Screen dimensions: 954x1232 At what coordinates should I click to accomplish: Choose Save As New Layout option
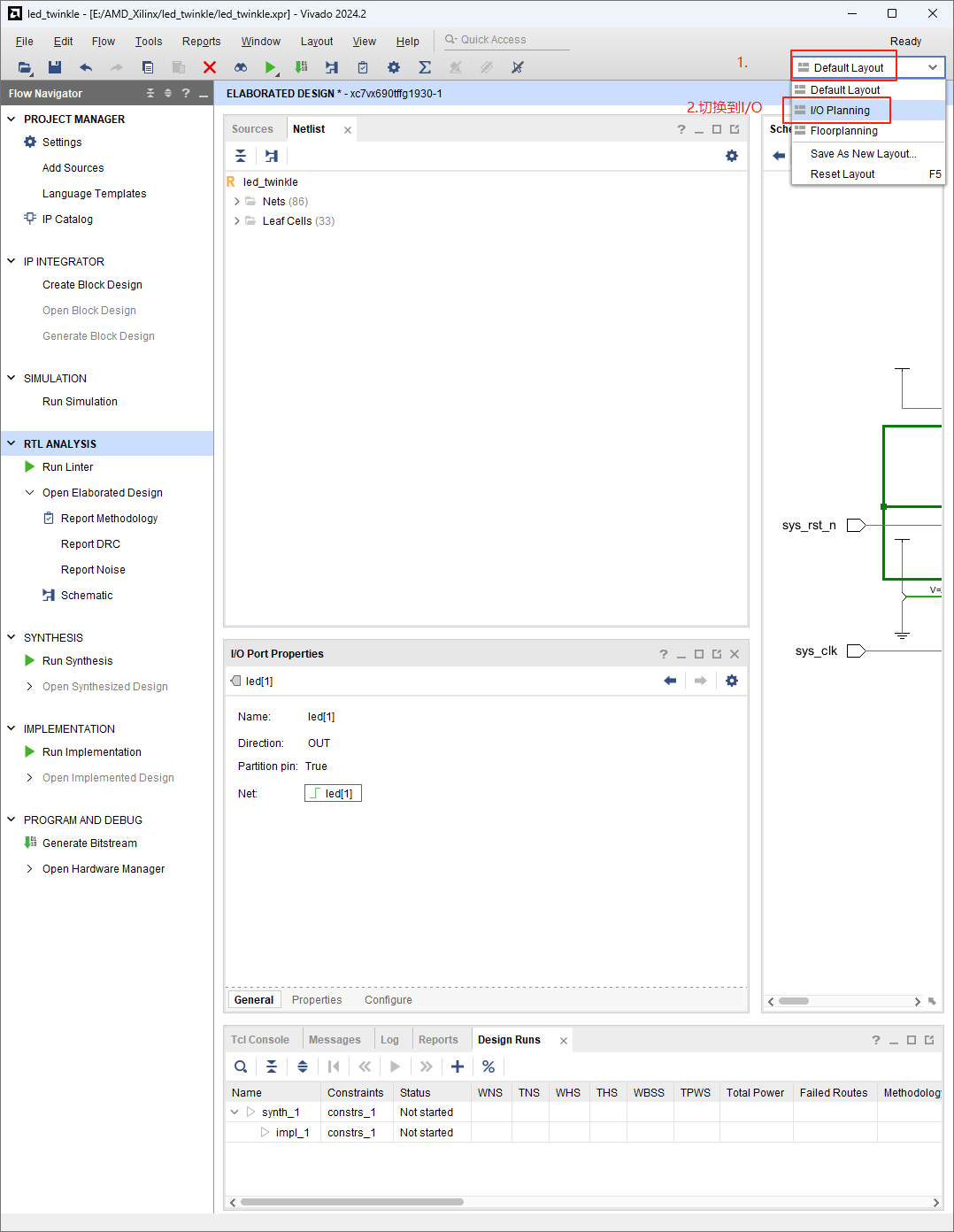[x=868, y=154]
